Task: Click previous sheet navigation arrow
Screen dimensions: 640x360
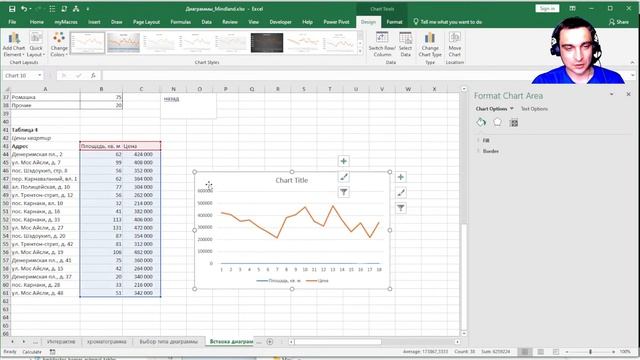Action: (x=12, y=342)
